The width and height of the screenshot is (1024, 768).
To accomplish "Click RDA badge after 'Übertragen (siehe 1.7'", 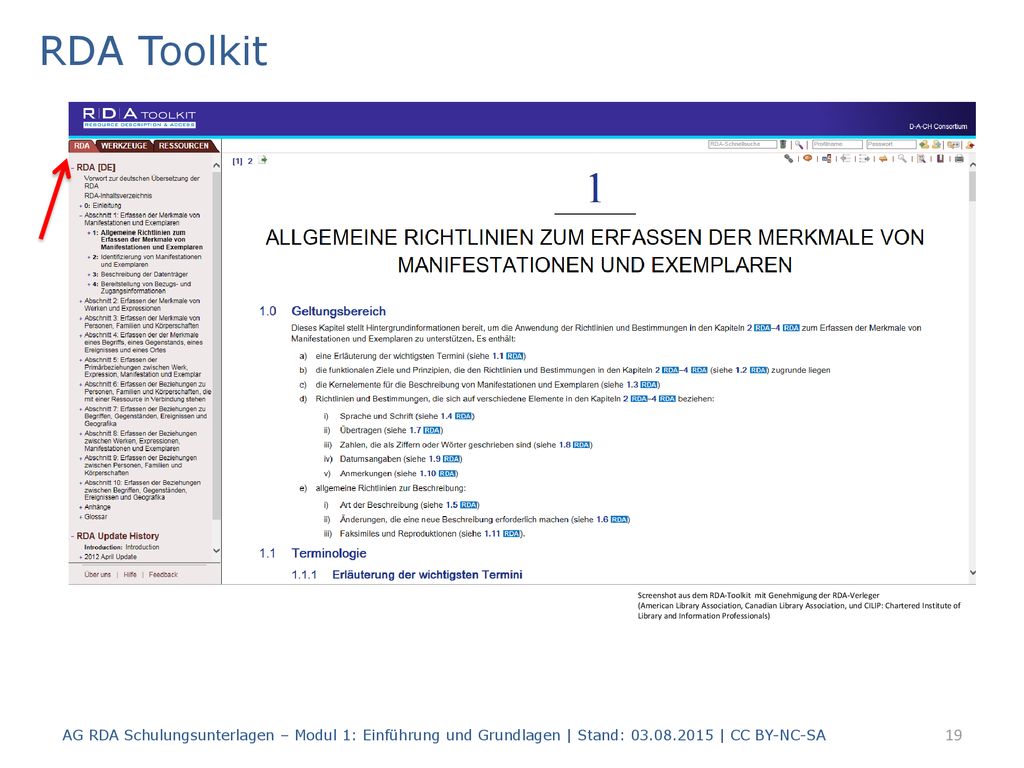I will 432,430.
